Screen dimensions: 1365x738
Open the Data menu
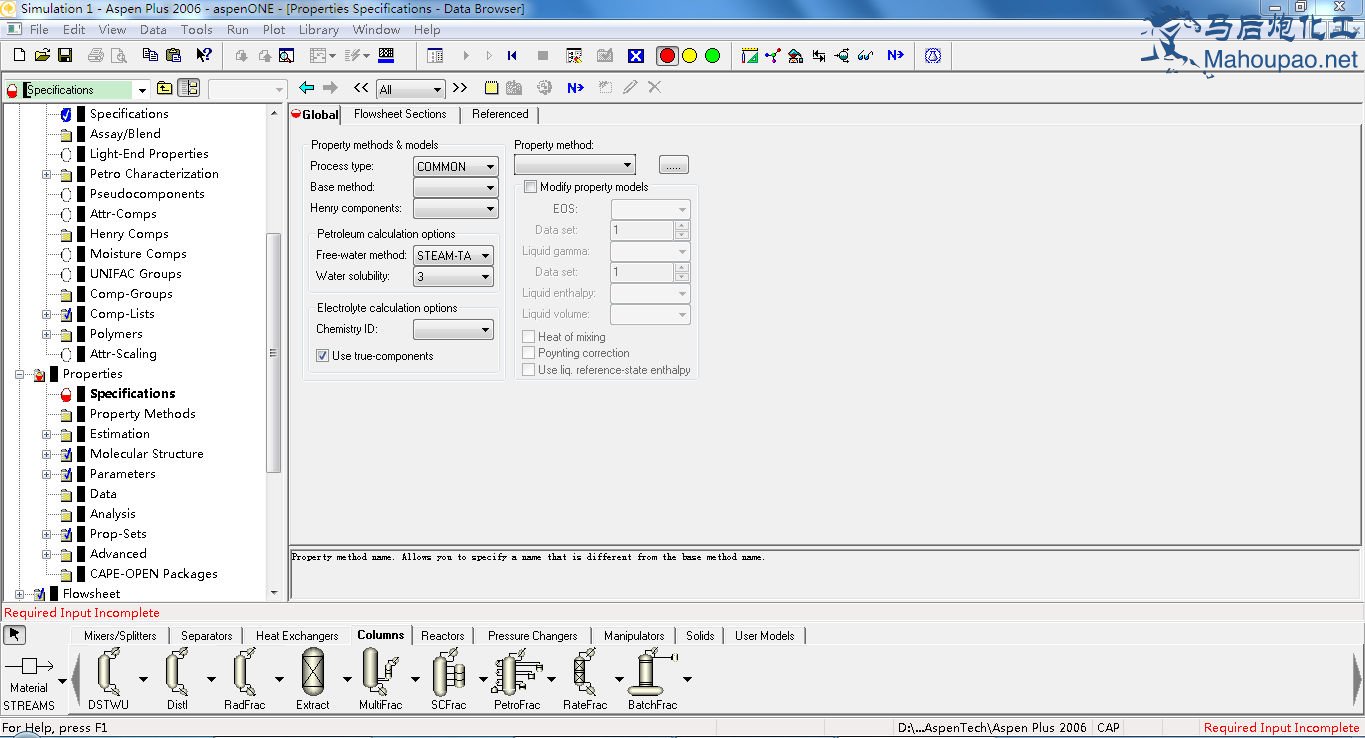[153, 30]
